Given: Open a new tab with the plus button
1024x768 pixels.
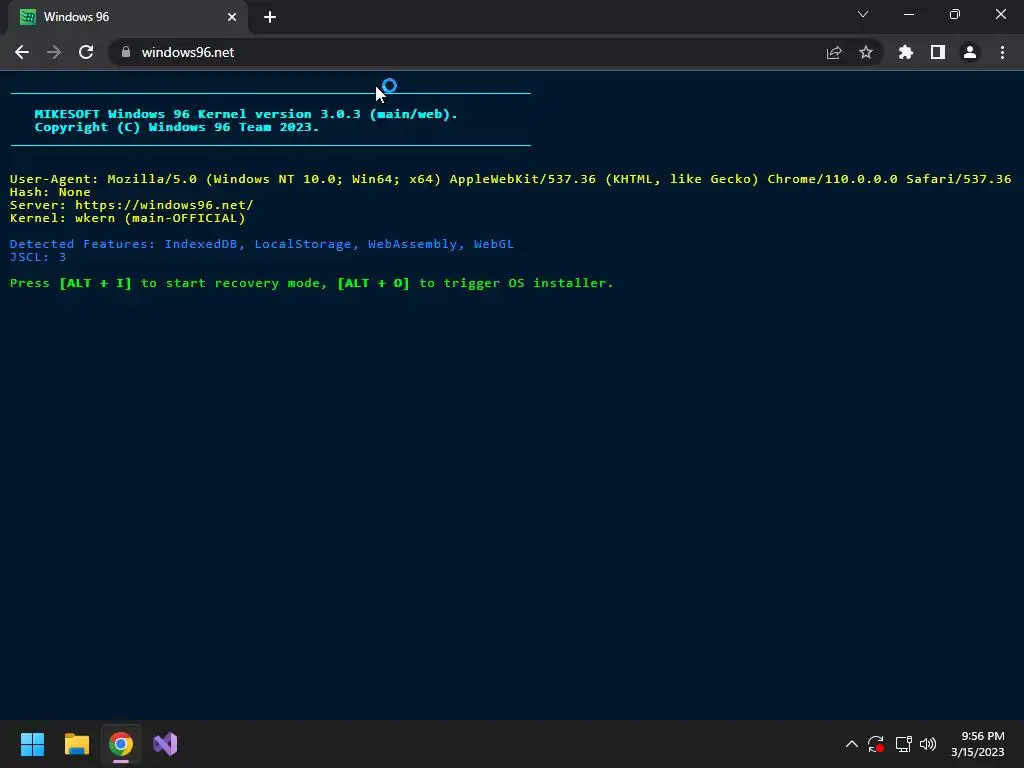Looking at the screenshot, I should point(270,17).
